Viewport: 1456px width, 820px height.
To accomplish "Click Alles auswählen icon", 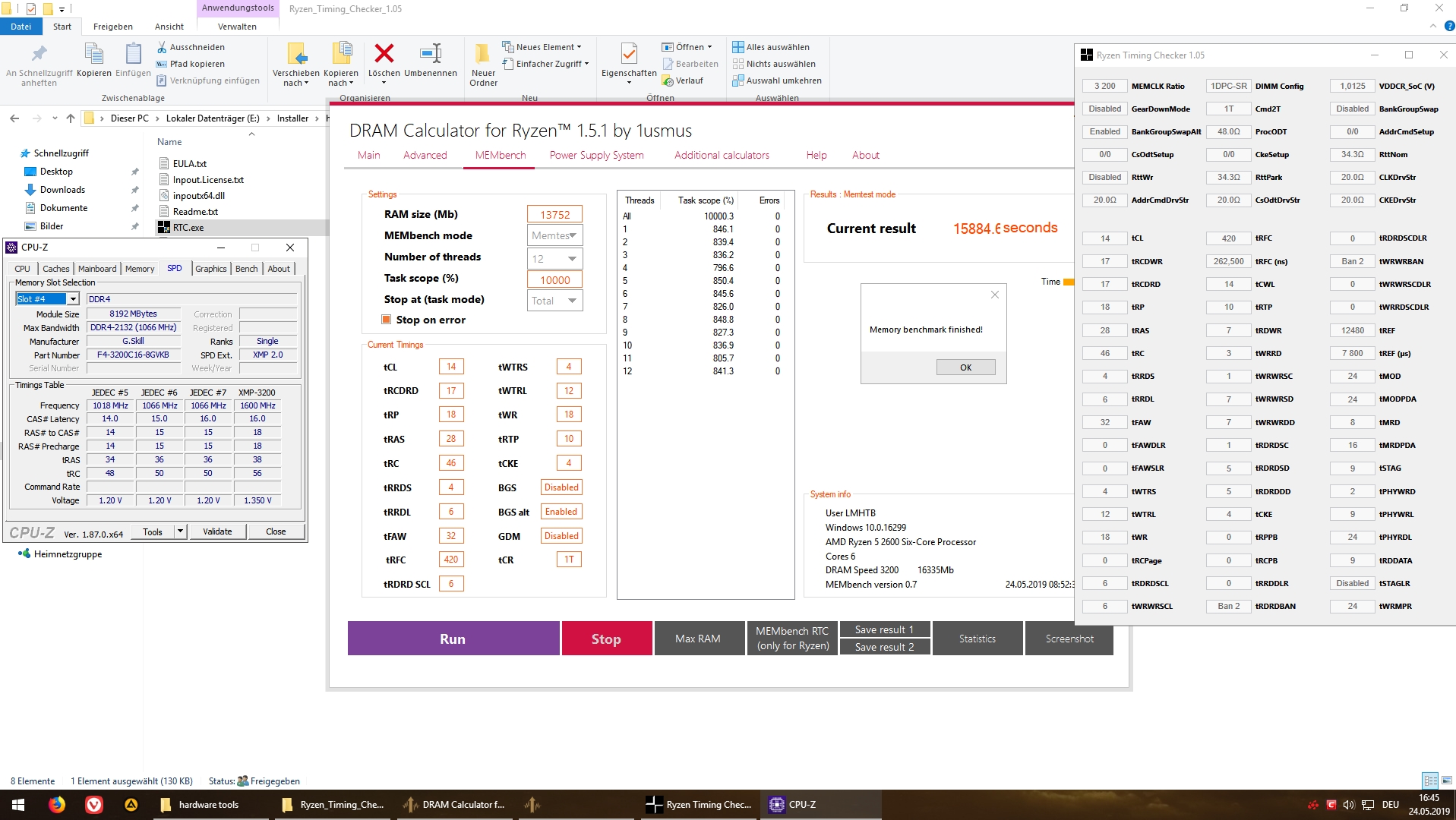I will [737, 47].
